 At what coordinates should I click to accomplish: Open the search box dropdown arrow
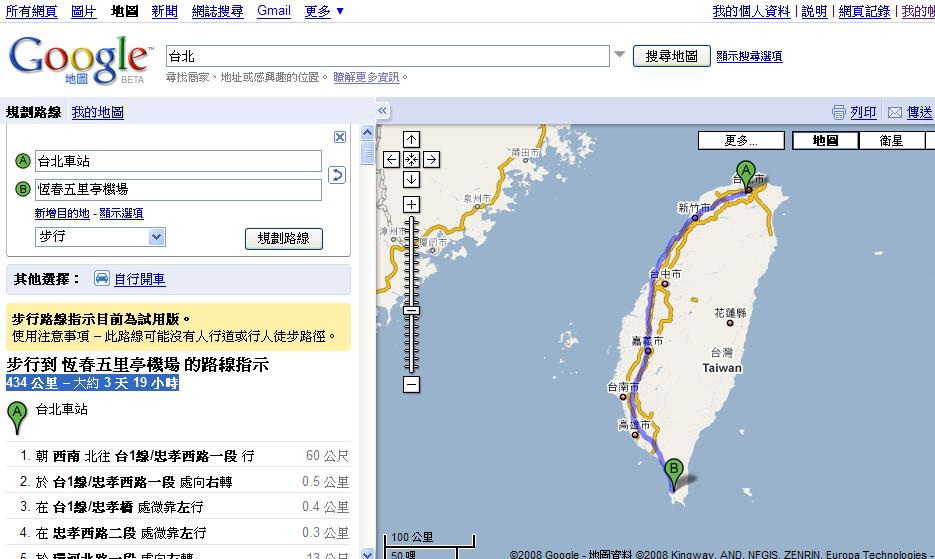[x=620, y=55]
